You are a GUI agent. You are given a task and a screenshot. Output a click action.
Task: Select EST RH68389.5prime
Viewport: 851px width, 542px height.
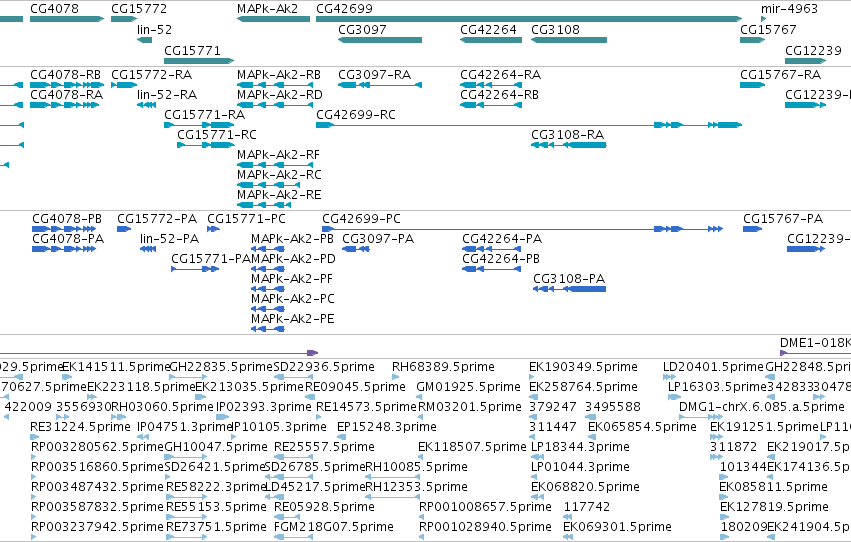443,367
